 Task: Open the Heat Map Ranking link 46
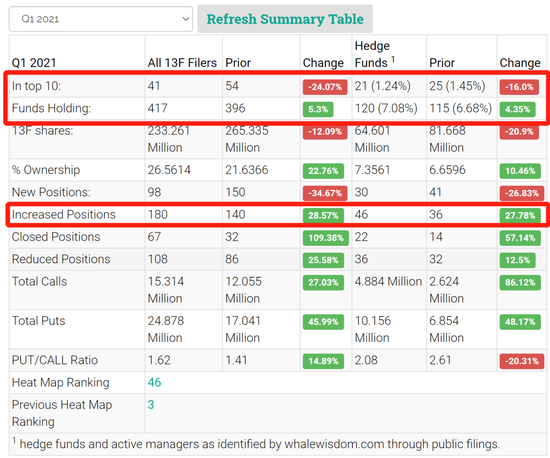pos(154,382)
